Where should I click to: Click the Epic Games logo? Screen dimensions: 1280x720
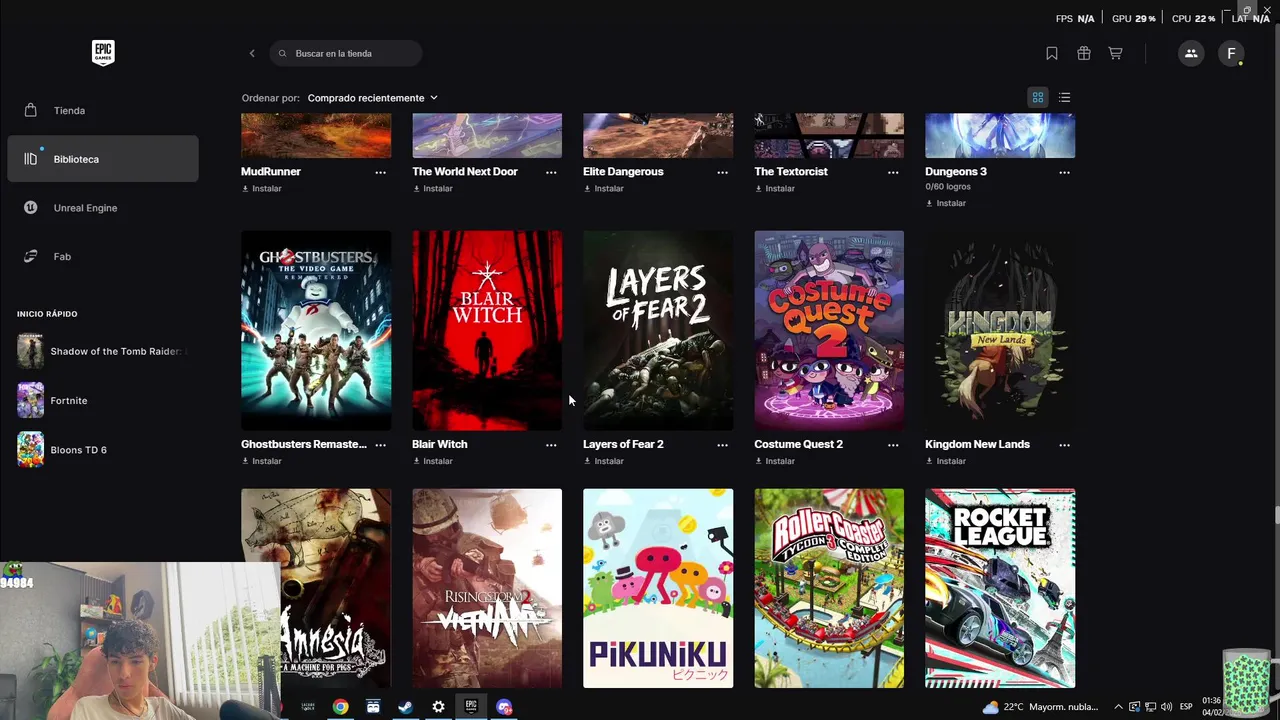tap(103, 53)
